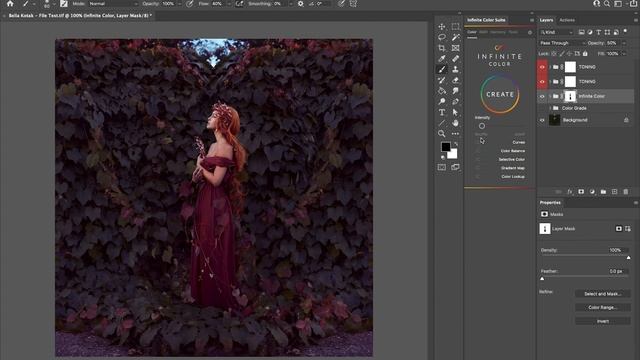640x360 pixels.
Task: Select the Pen tool
Action: pyautogui.click(x=456, y=101)
